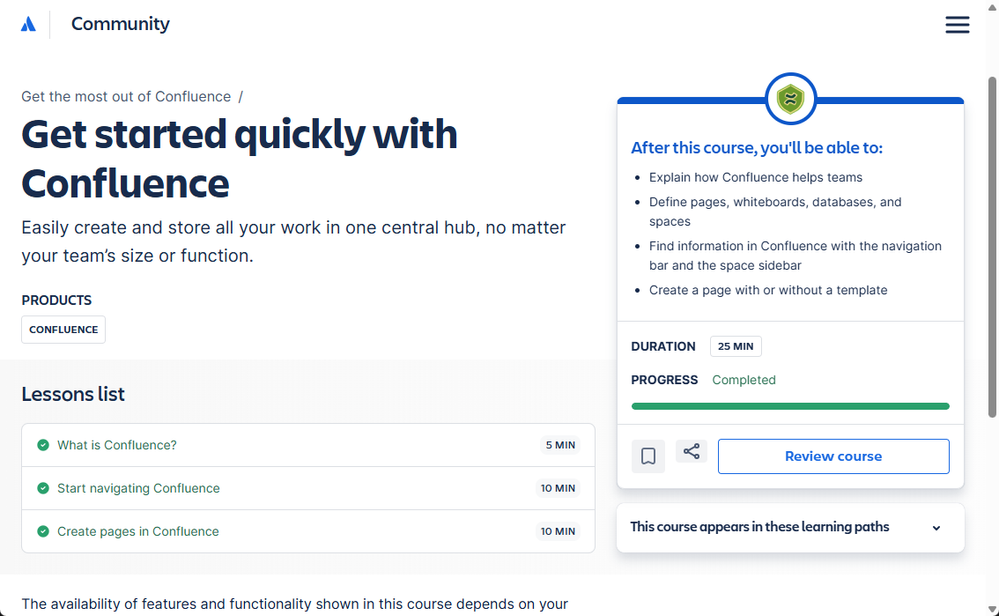The image size is (999, 616).
Task: Click the 'Get started quickly with Confluence' title
Action: pos(240,159)
